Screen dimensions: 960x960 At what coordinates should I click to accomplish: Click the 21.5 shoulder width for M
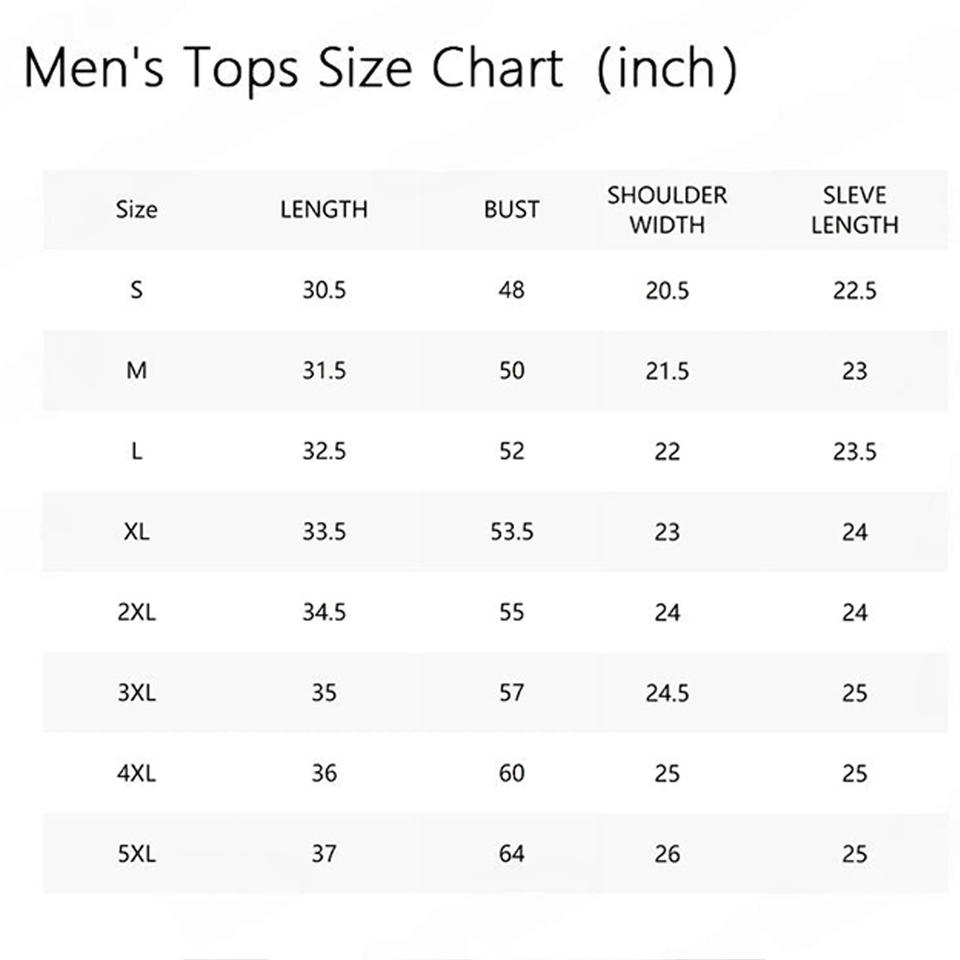click(667, 371)
